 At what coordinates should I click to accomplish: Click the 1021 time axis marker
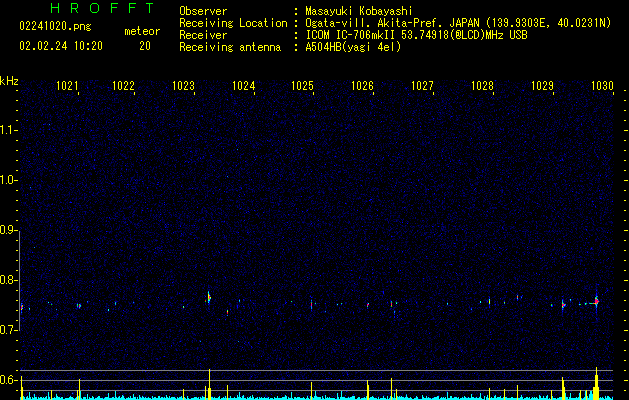pos(67,86)
